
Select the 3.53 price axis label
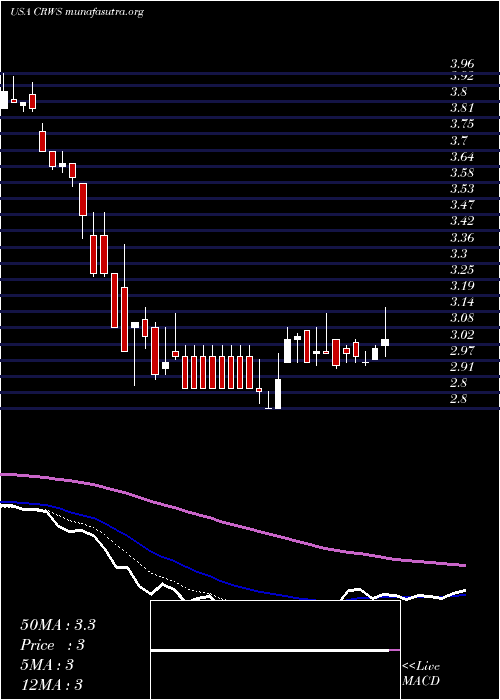click(462, 188)
